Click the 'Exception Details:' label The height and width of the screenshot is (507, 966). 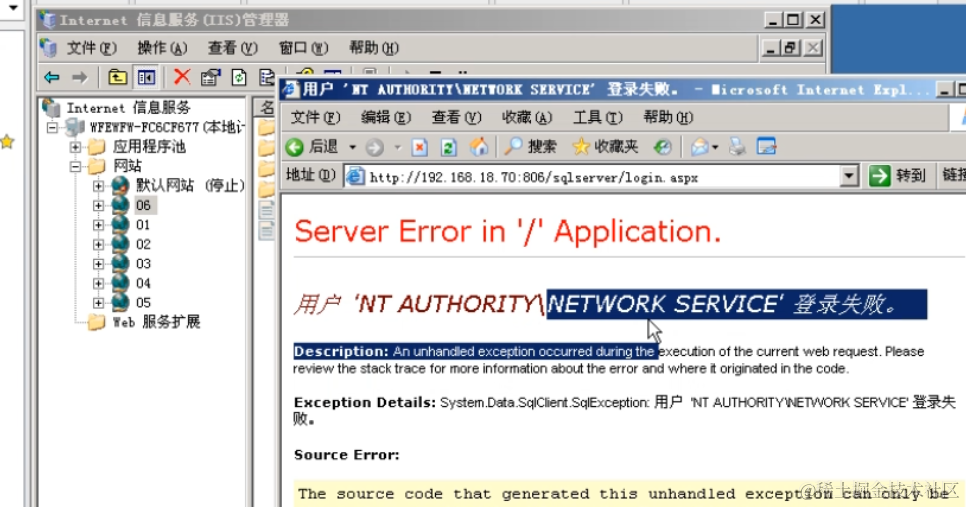[x=365, y=402]
